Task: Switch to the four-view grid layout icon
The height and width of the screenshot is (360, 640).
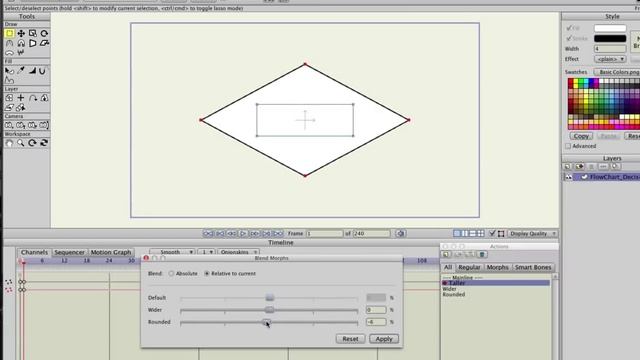Action: tap(481, 233)
